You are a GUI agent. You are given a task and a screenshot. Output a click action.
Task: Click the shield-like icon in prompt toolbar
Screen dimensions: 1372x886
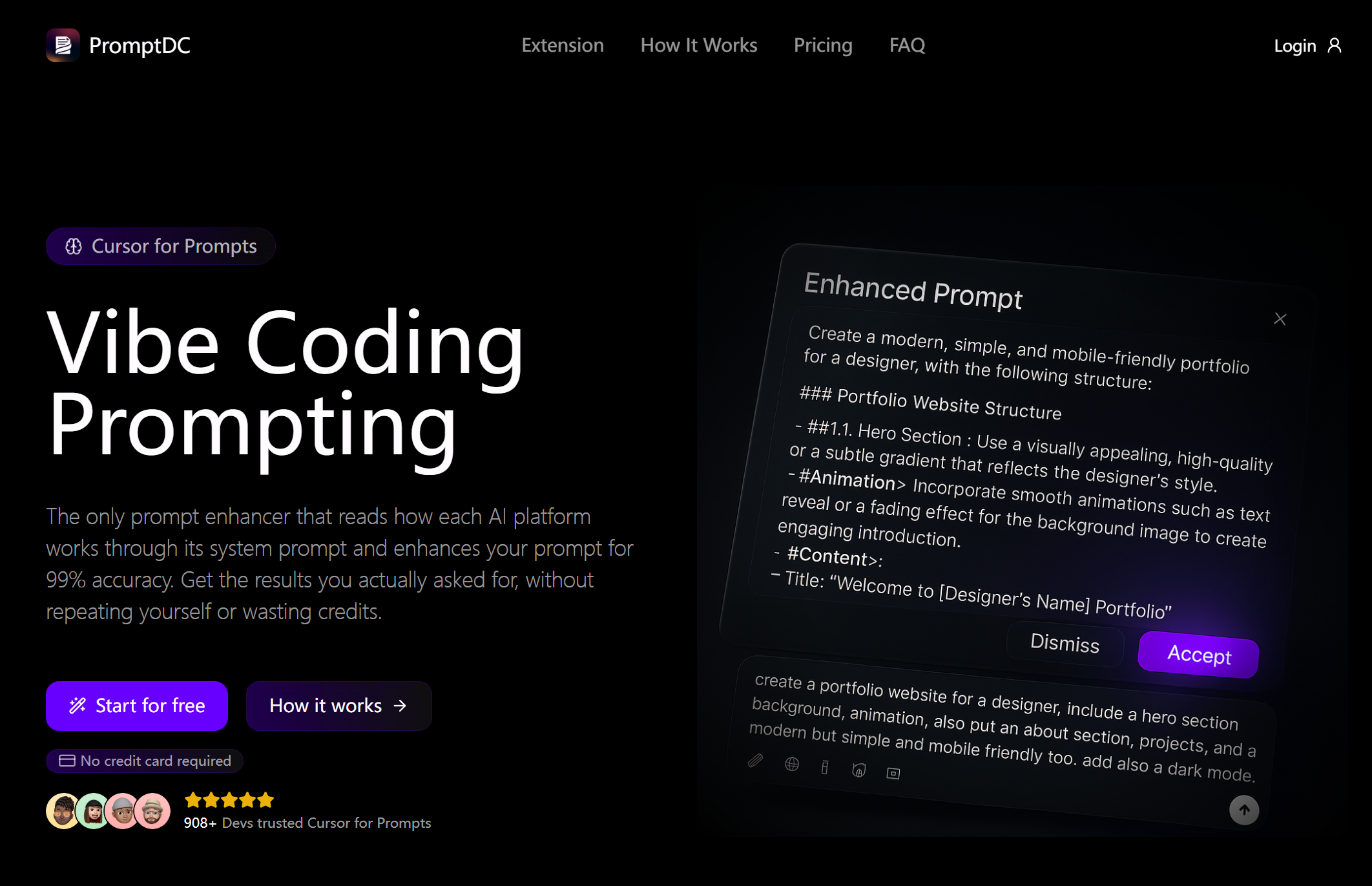[x=858, y=770]
